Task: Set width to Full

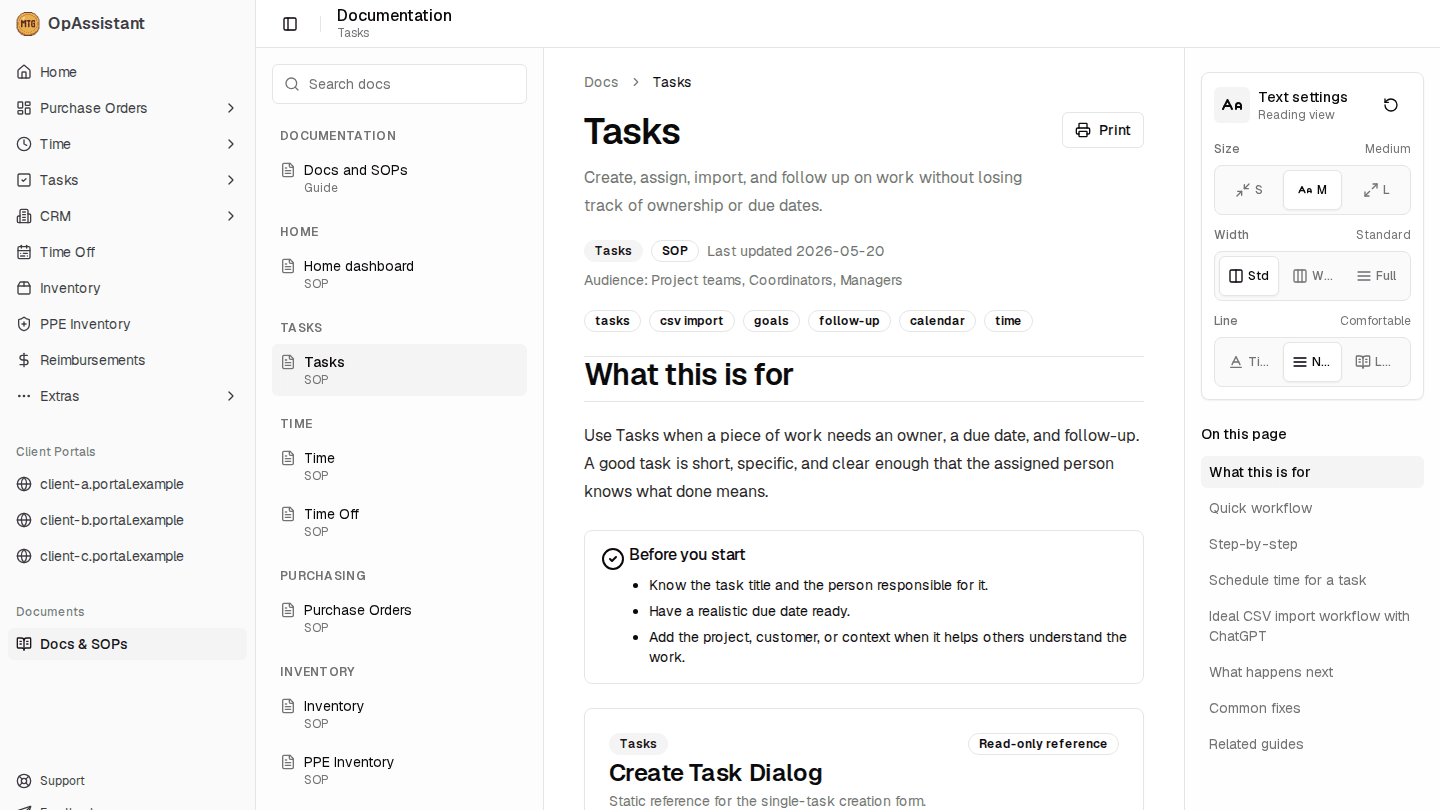Action: 1376,276
